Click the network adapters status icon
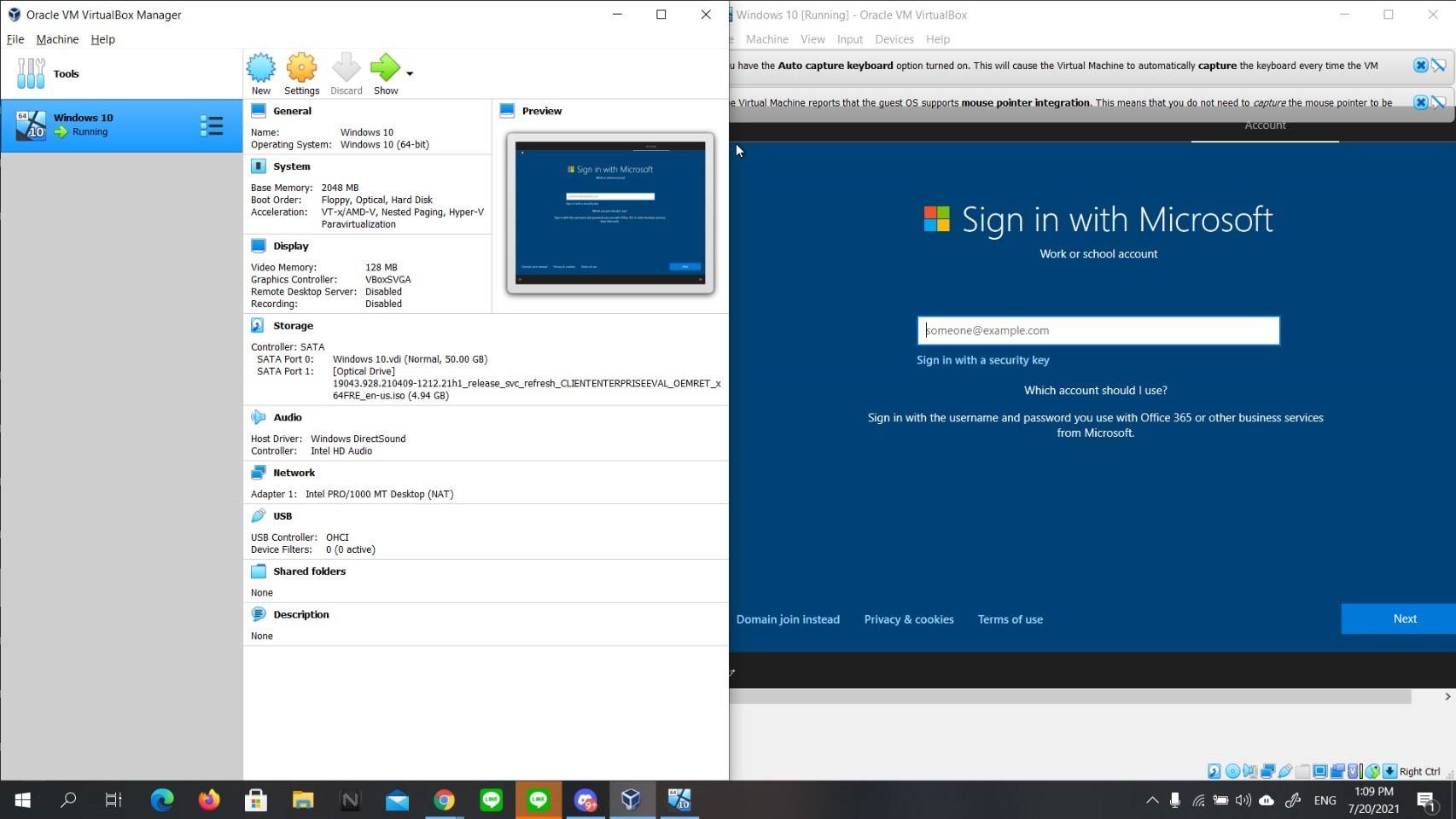This screenshot has width=1456, height=819. click(1267, 771)
